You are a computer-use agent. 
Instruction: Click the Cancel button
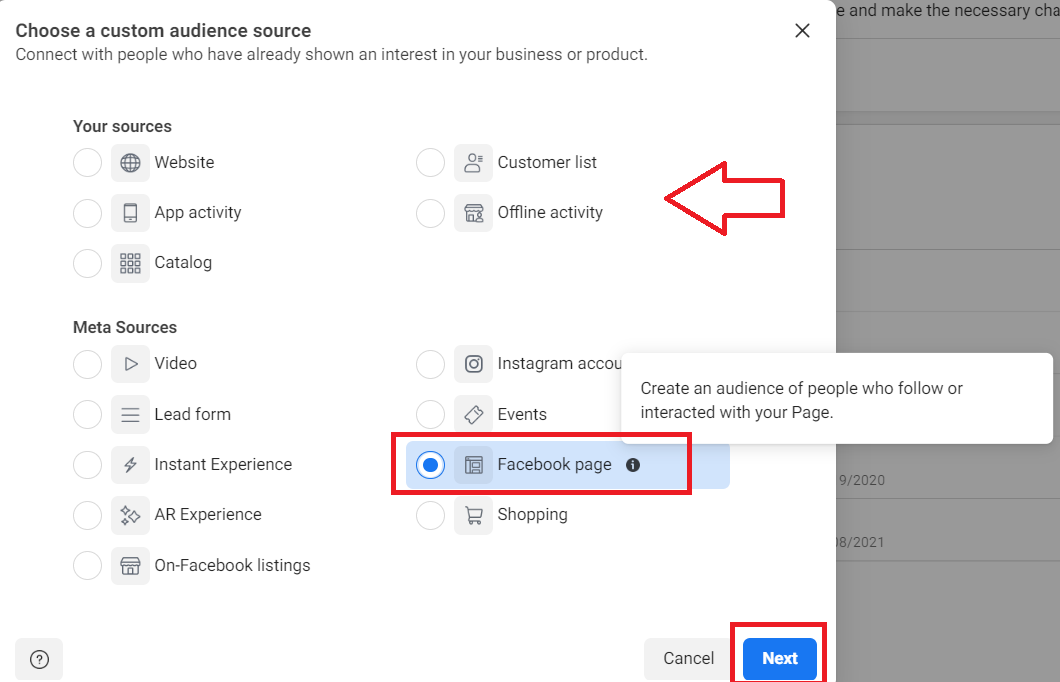[688, 658]
